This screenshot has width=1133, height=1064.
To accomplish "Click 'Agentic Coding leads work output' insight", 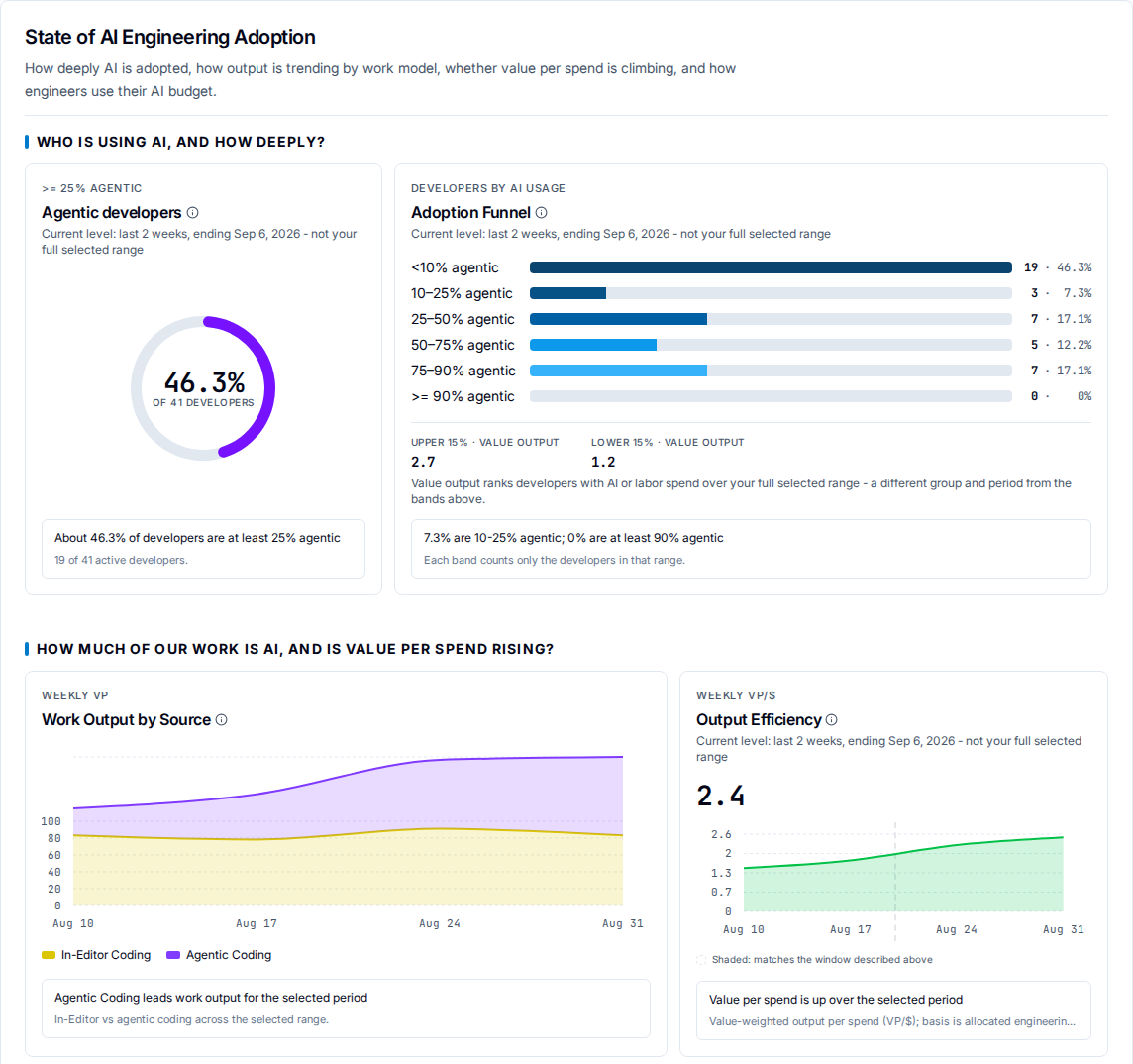I will [x=346, y=1009].
